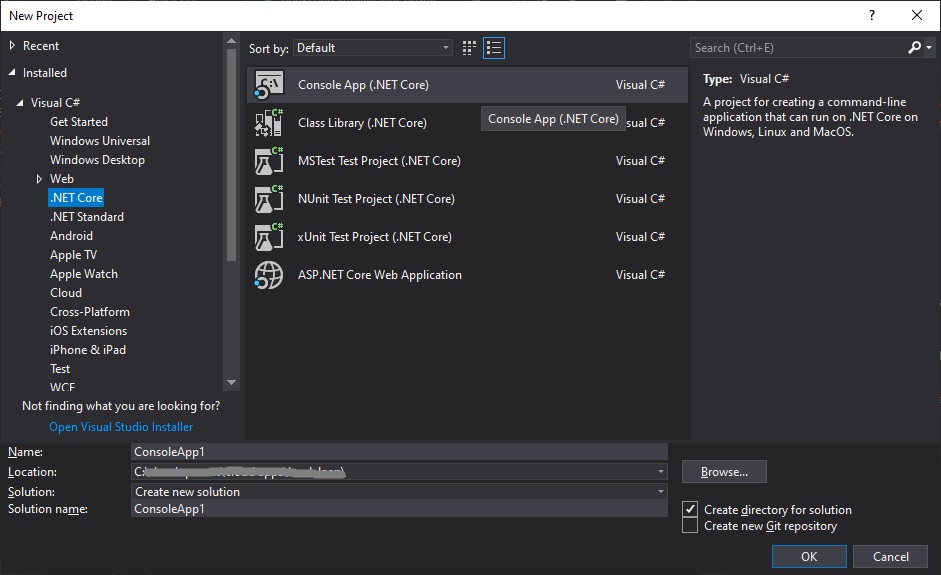Click the search magnifier icon
The height and width of the screenshot is (575, 941).
915,47
